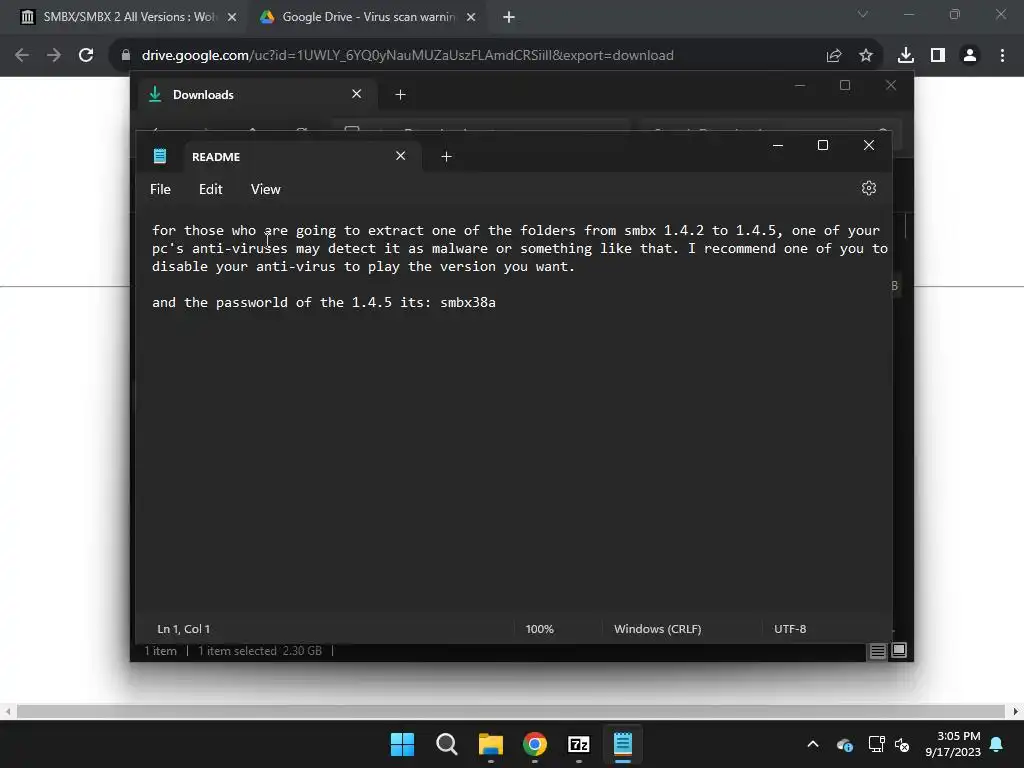Open the File menu in Notepad
The width and height of the screenshot is (1024, 768).
[160, 189]
